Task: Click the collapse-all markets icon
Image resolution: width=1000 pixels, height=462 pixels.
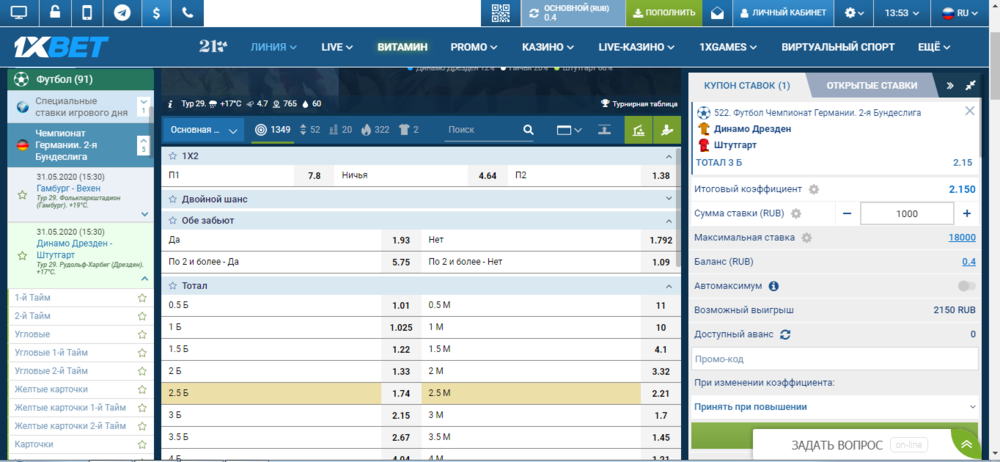Action: (x=605, y=130)
